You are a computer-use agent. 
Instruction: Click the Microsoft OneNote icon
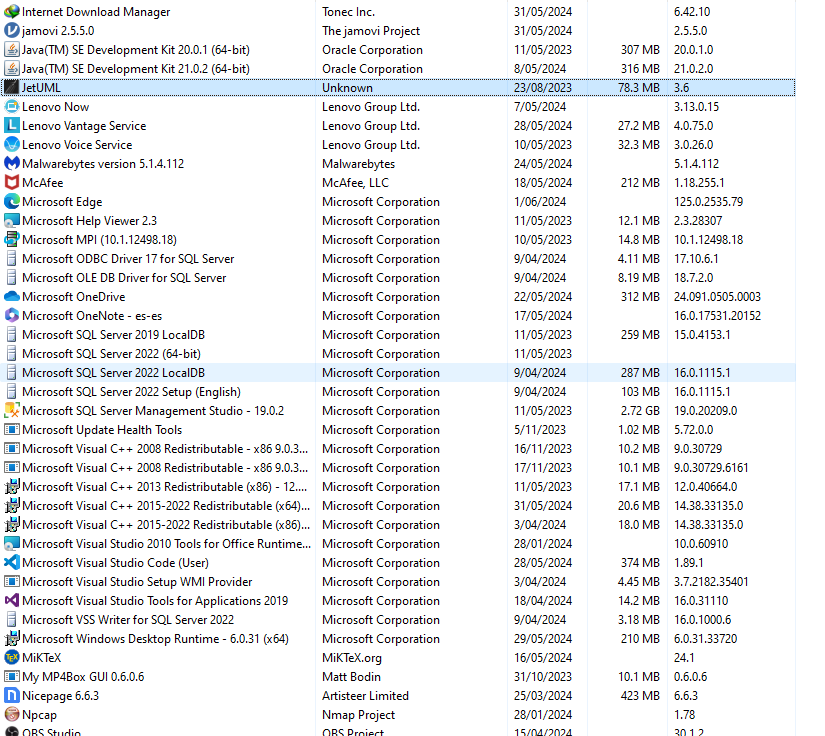coord(12,316)
